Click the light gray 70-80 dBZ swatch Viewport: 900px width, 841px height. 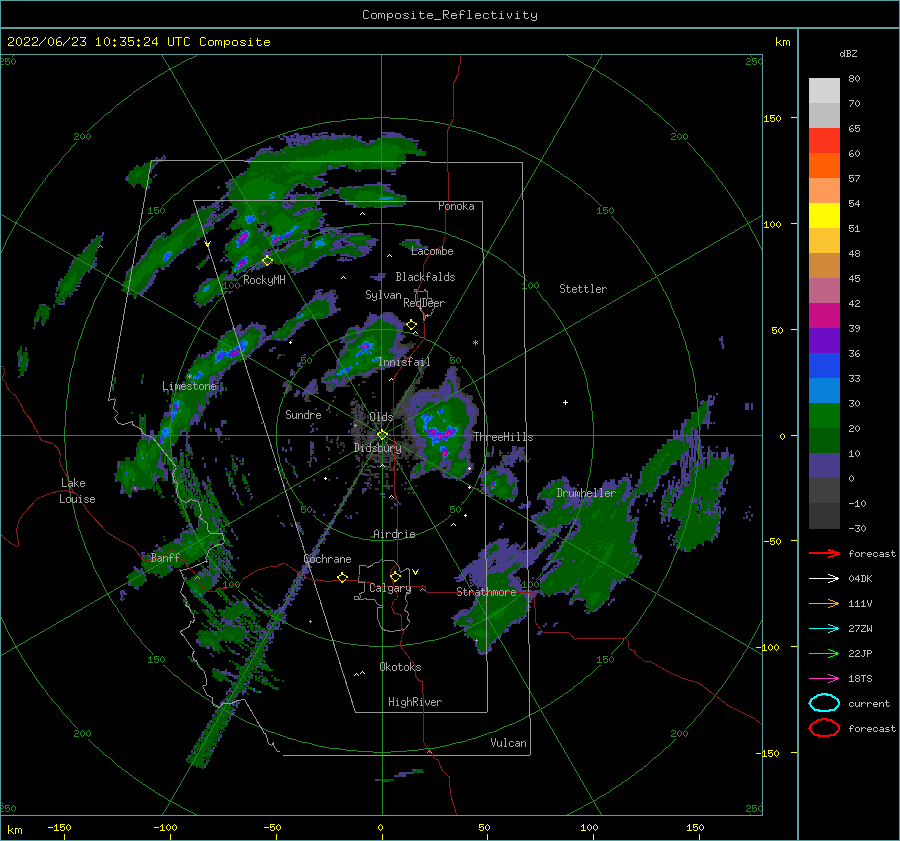coord(824,91)
